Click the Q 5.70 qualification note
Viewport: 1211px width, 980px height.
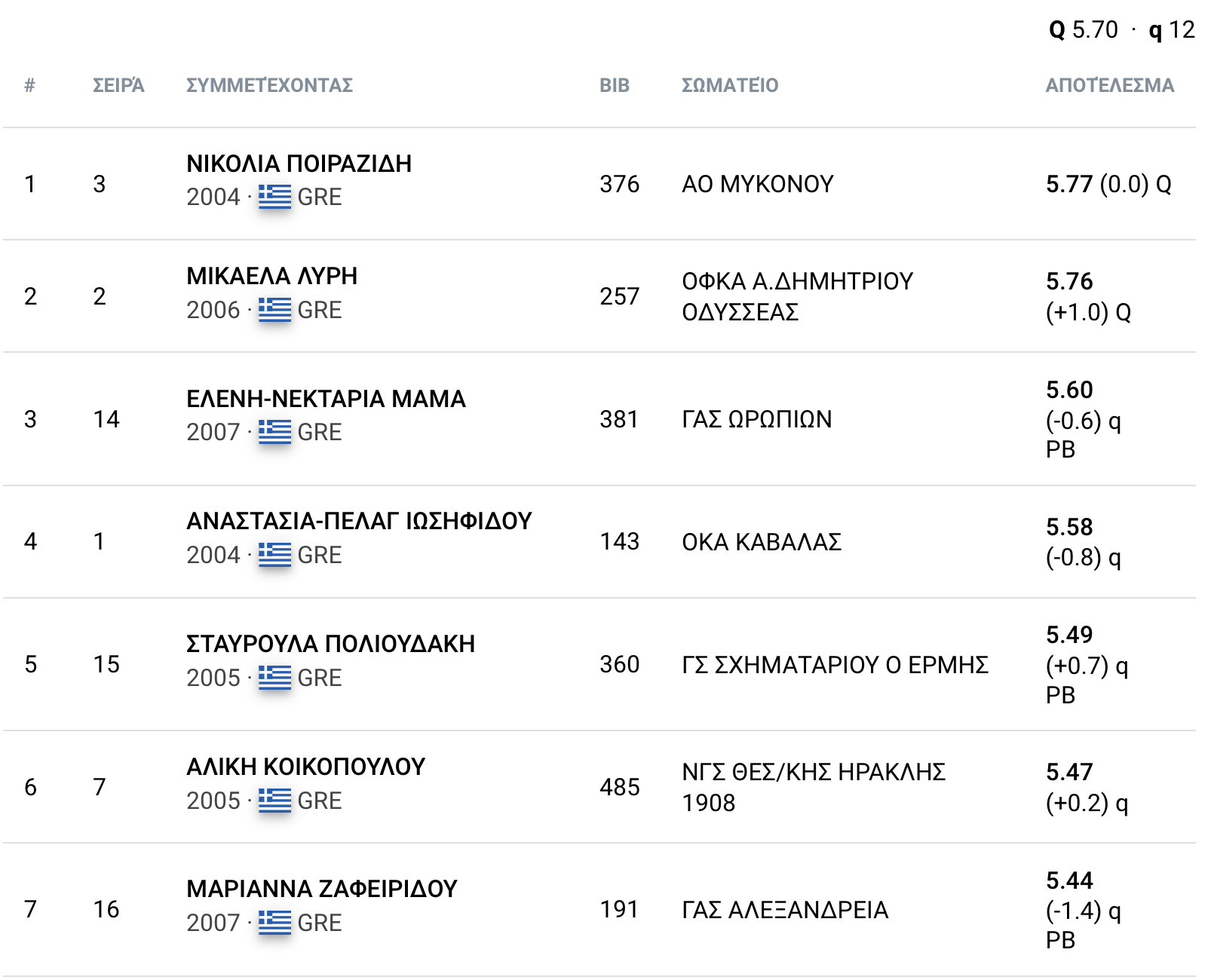point(1083,30)
